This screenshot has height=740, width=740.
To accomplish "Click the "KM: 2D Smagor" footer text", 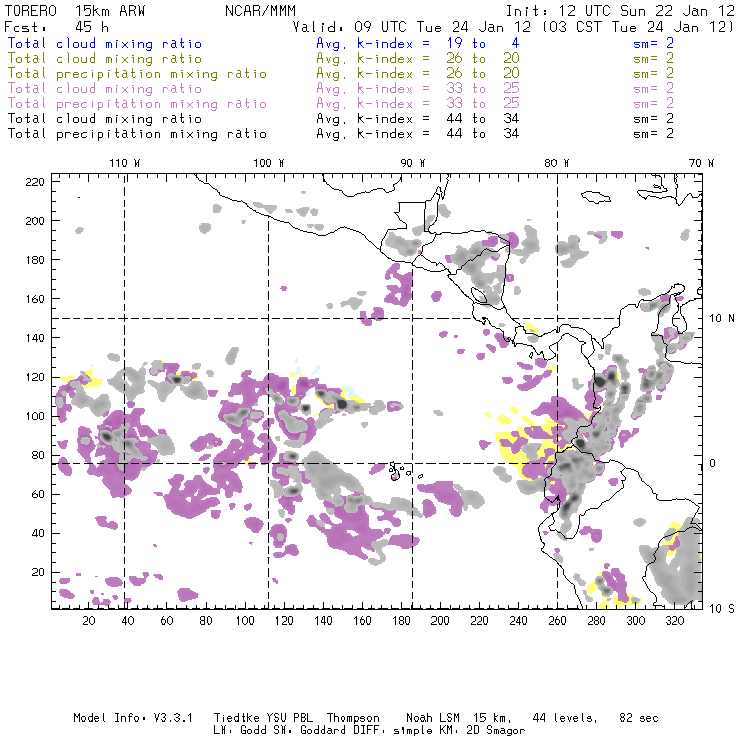I will click(474, 732).
